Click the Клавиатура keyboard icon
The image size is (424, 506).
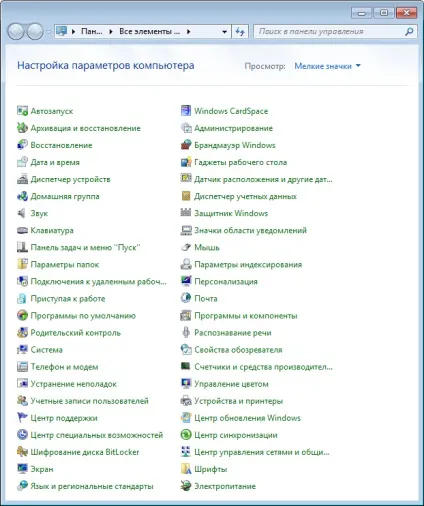coord(22,230)
